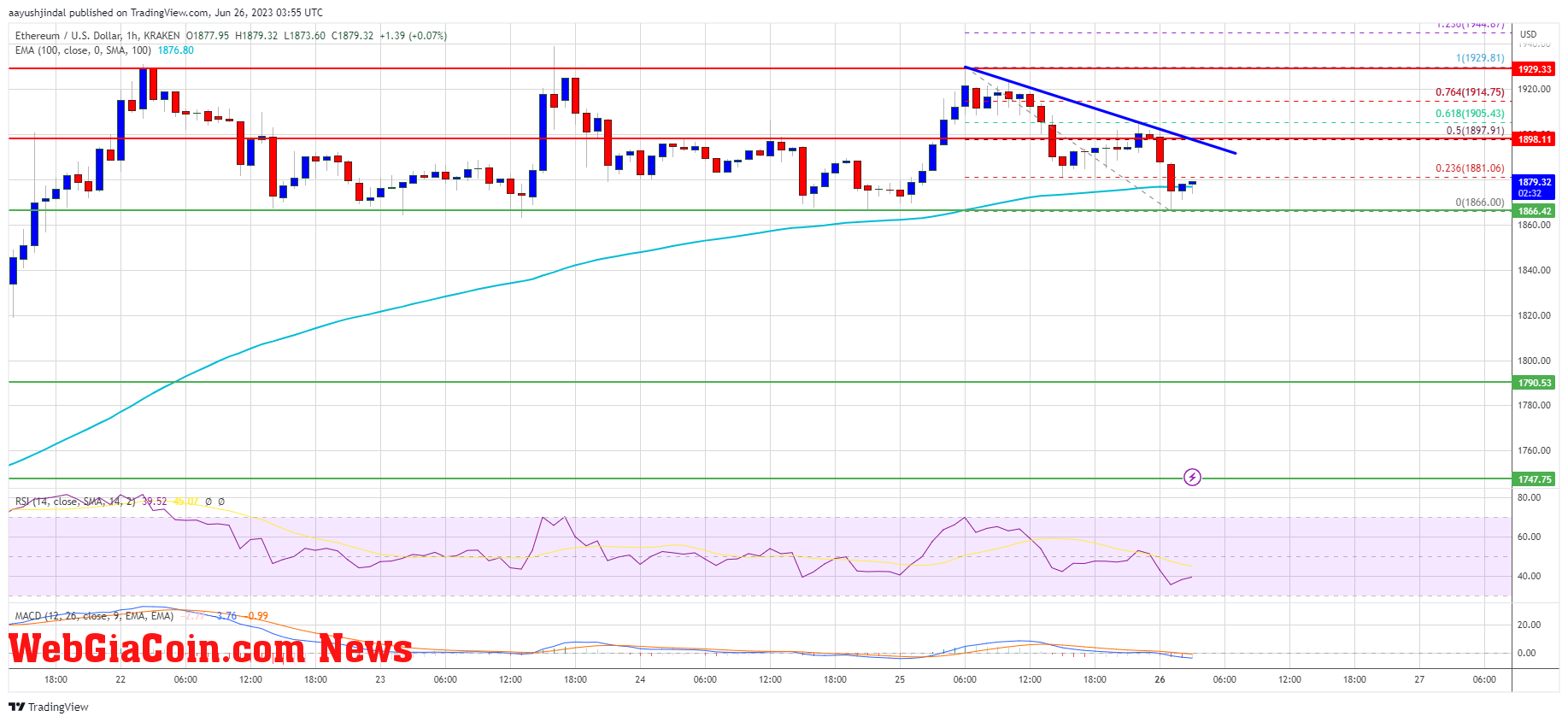This screenshot has height=722, width=1568.
Task: Select the 0.618(1905.43) Fibonacci level label
Action: [1470, 114]
